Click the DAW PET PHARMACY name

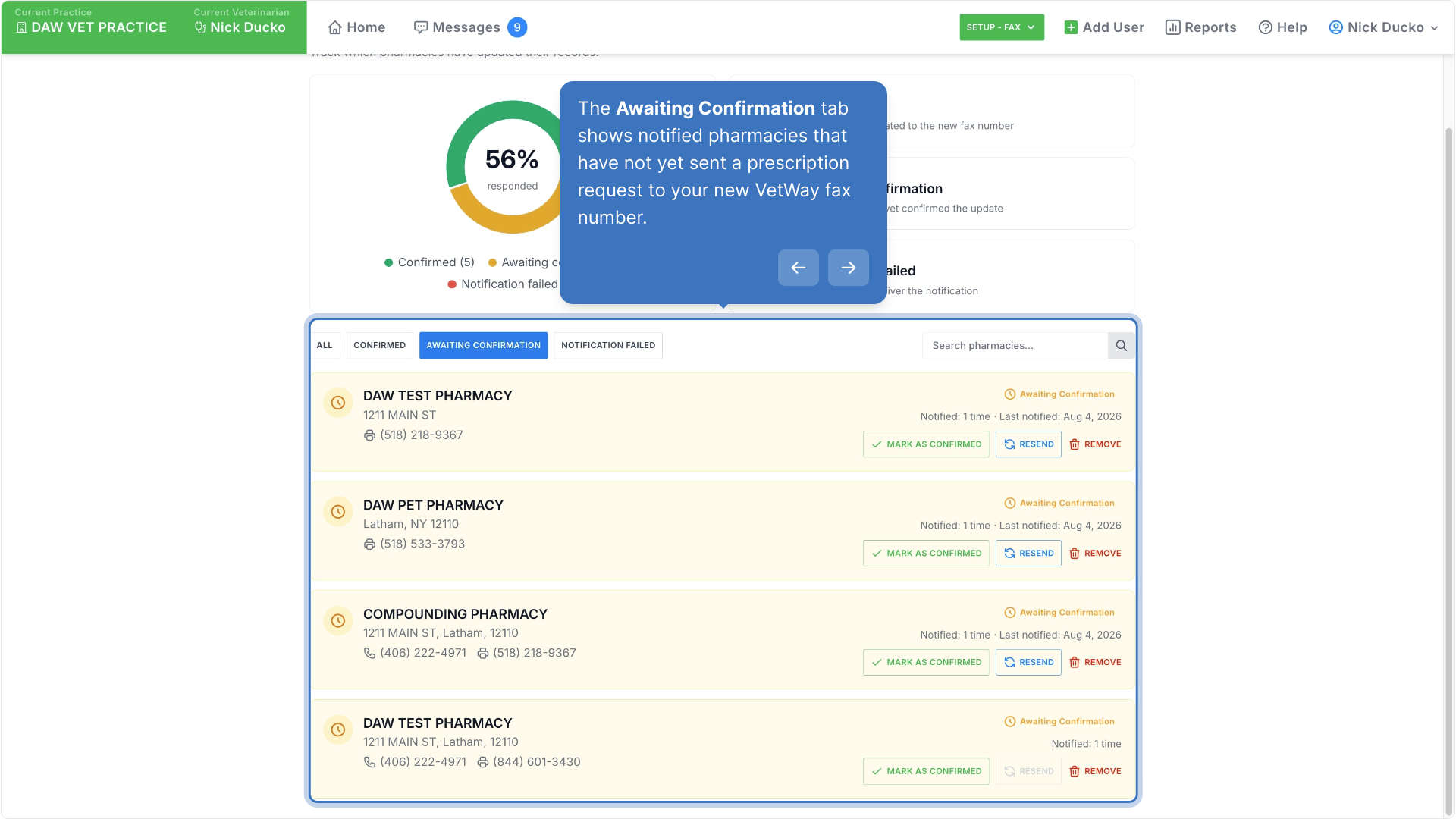coord(433,505)
